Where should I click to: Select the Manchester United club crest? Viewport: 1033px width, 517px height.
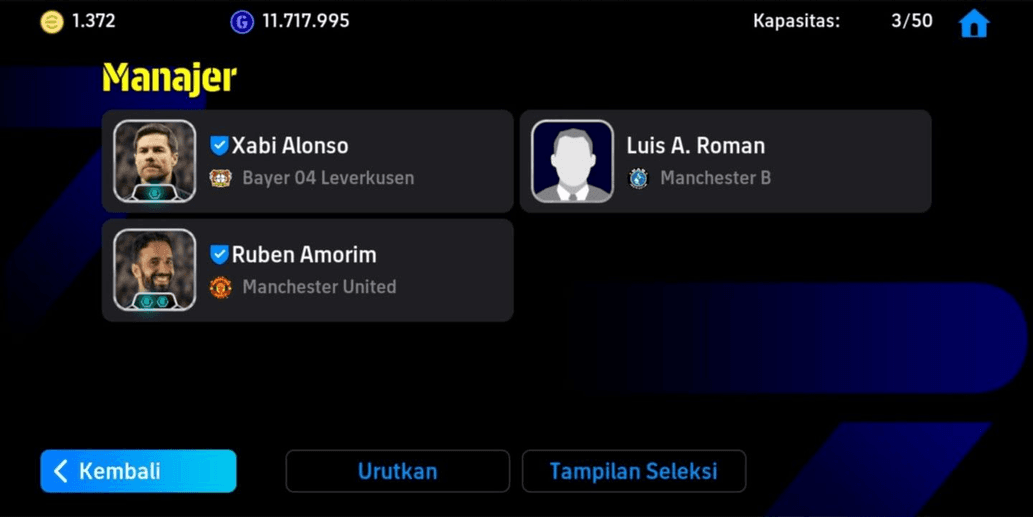click(220, 287)
